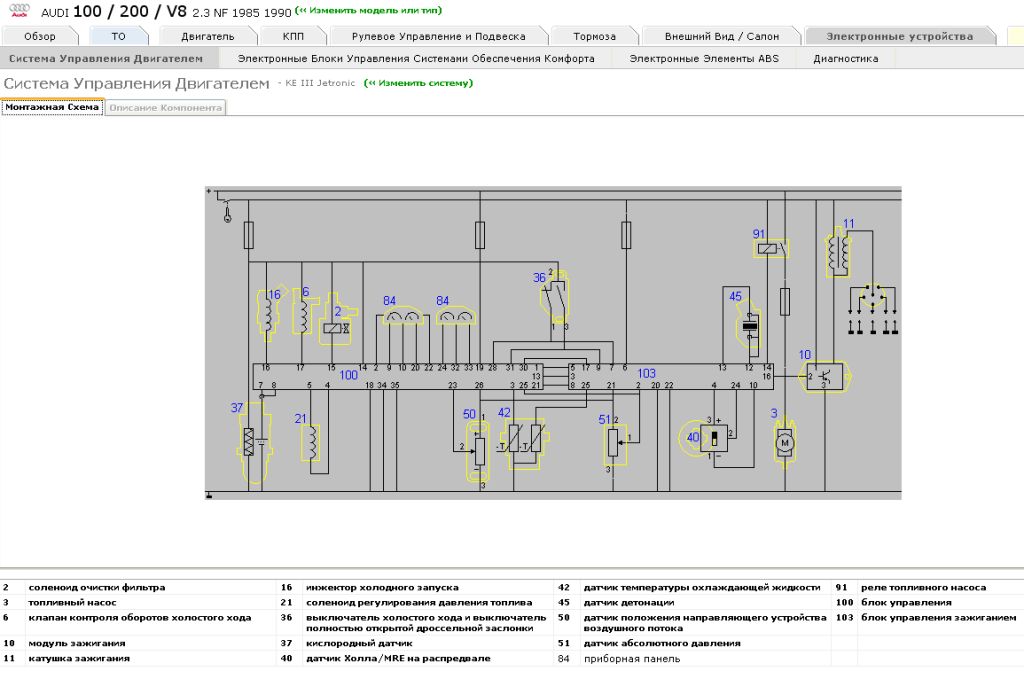The image size is (1024, 679).
Task: Click 'Изменить модель или тип' link
Action: 368,10
